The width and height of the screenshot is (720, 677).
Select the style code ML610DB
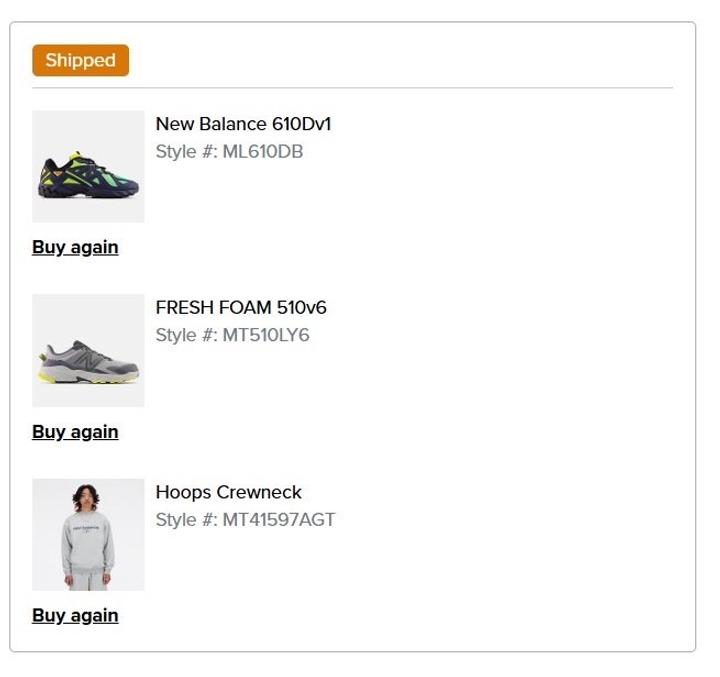click(x=263, y=152)
